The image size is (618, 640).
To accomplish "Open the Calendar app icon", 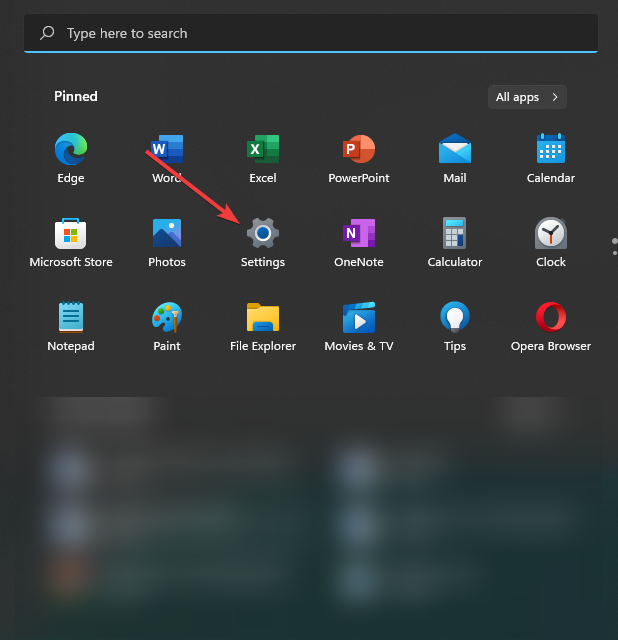I will click(551, 149).
